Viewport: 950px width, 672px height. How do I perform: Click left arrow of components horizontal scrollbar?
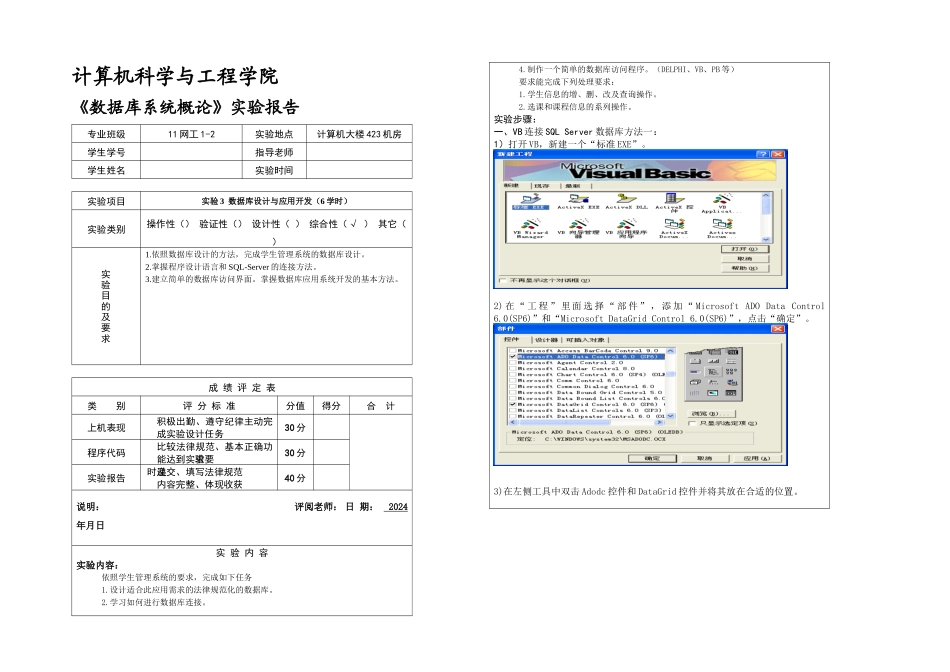click(512, 422)
